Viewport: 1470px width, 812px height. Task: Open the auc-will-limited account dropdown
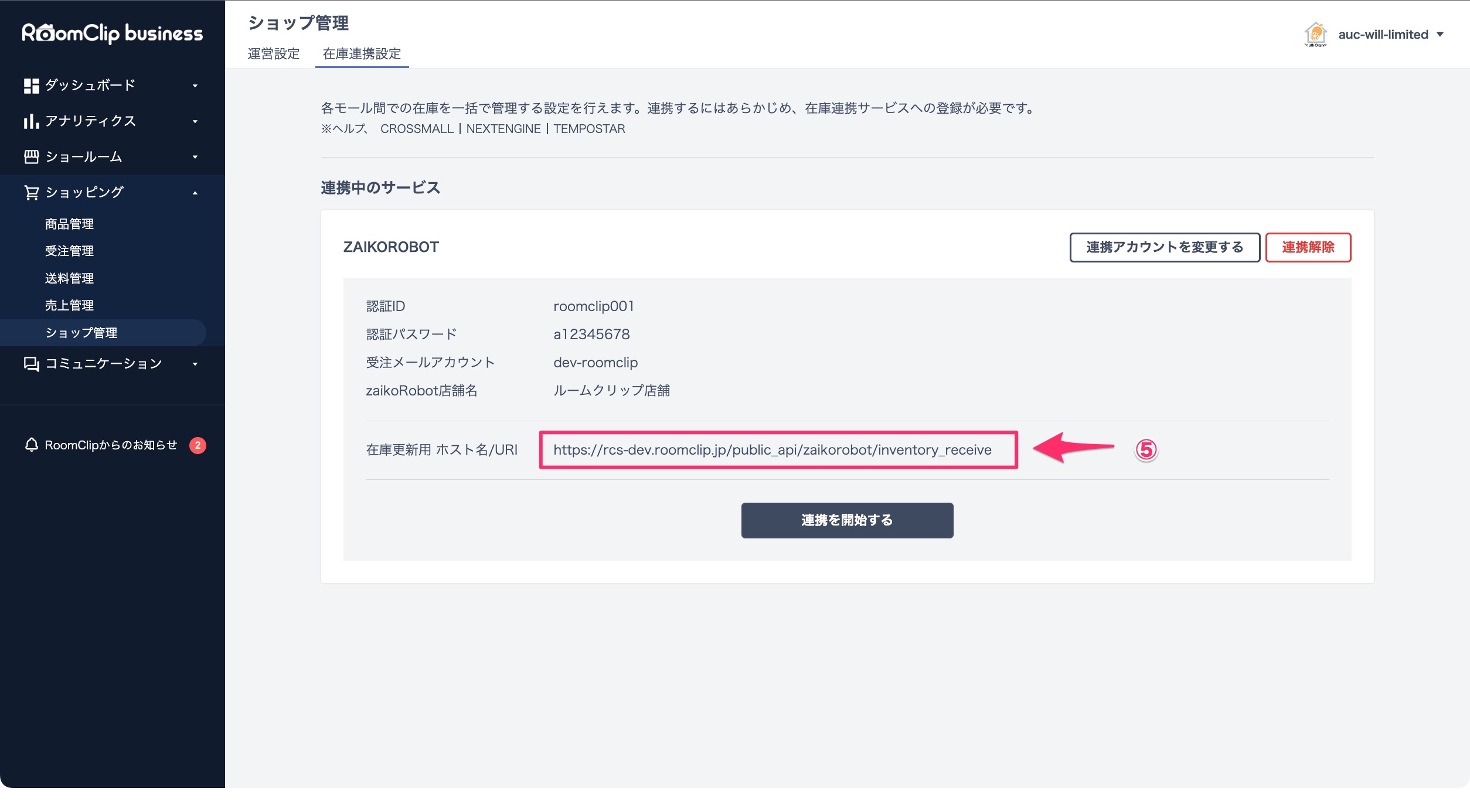click(x=1440, y=35)
